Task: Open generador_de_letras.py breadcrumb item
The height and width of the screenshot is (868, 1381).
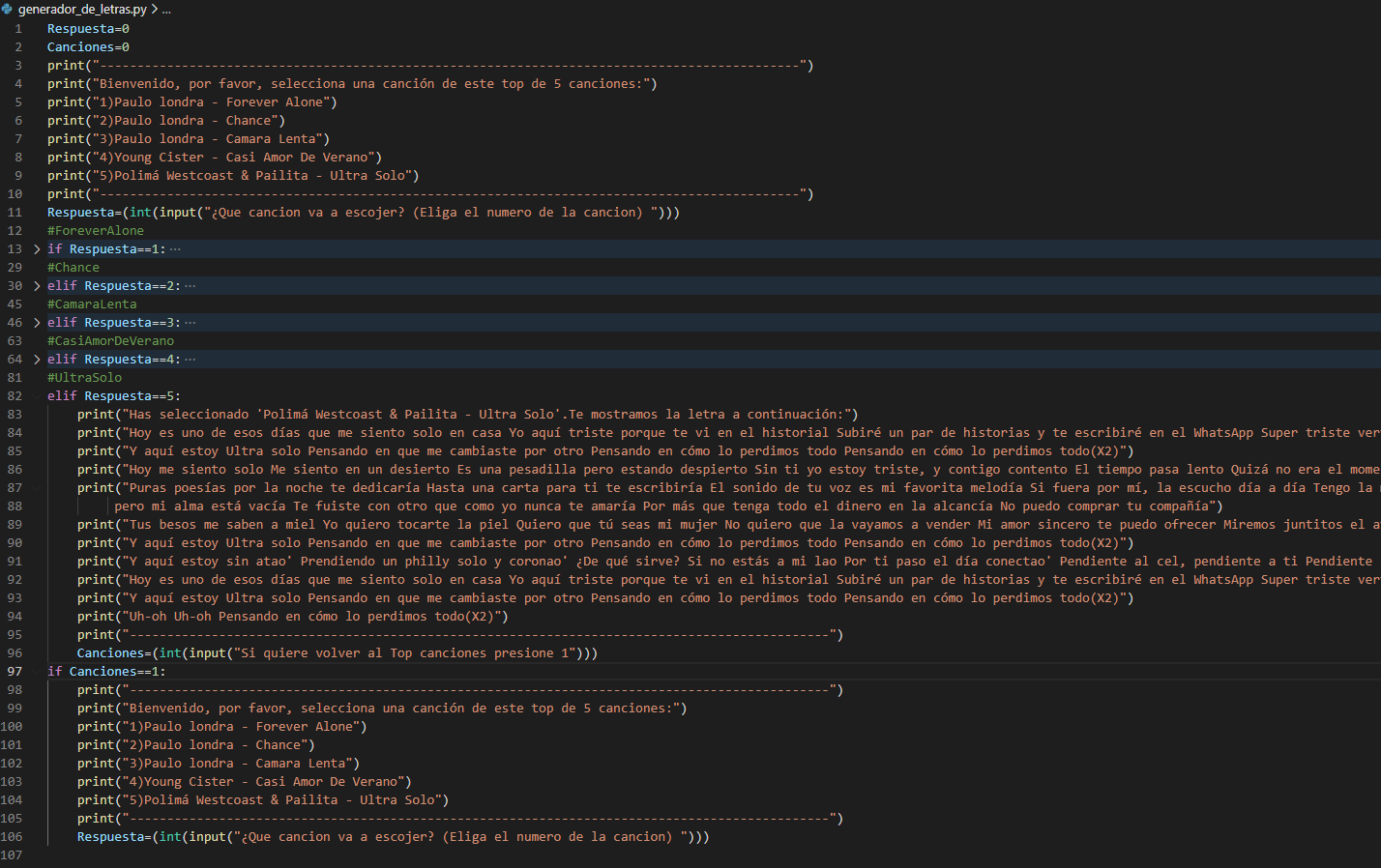Action: click(82, 9)
